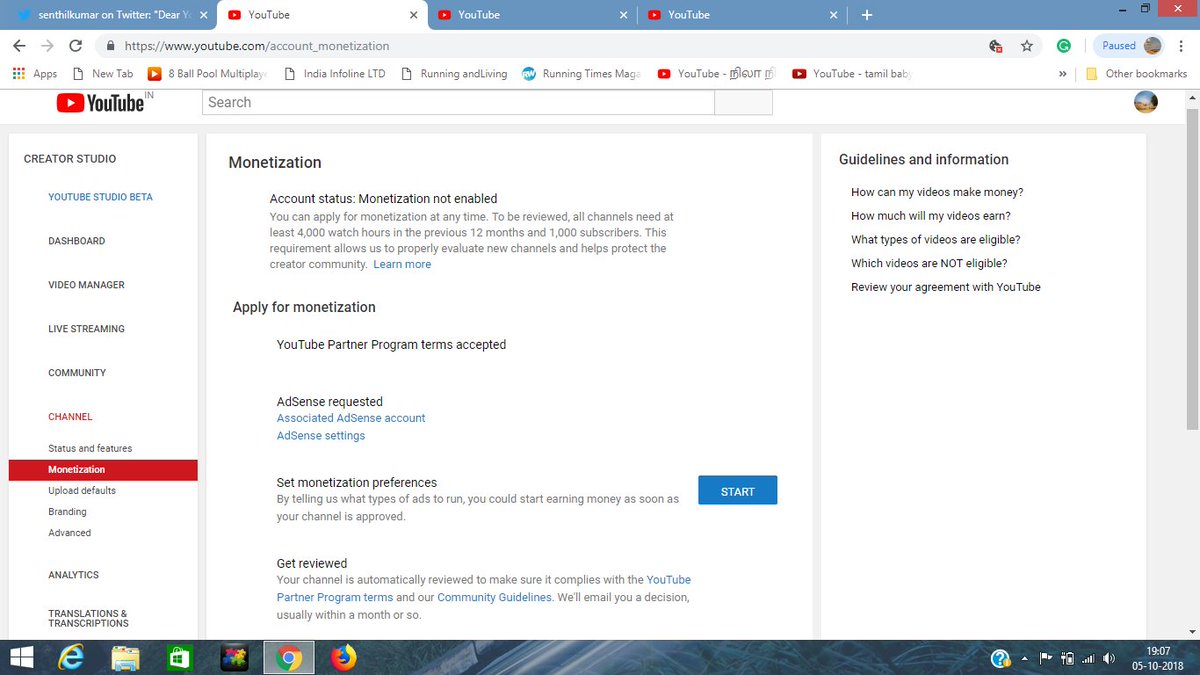The width and height of the screenshot is (1200, 675).
Task: Open Review your agreement with YouTube
Action: [946, 287]
